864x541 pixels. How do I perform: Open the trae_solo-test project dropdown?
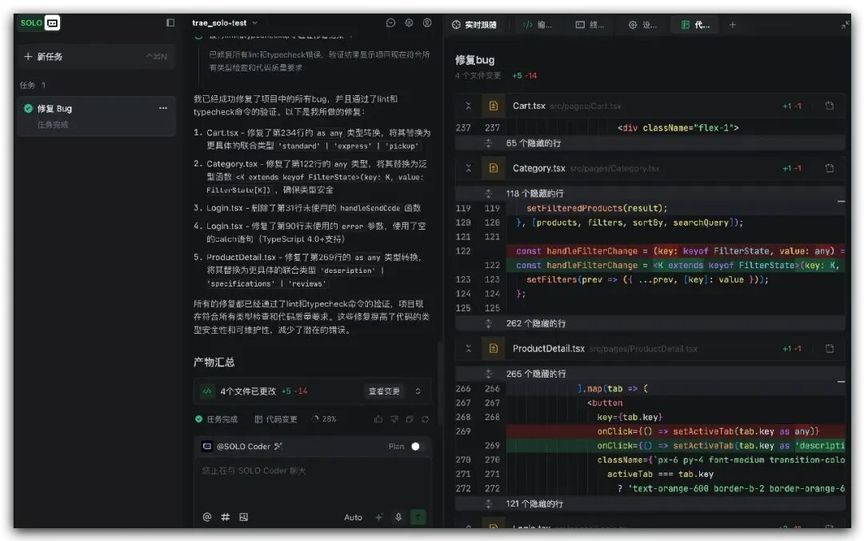225,23
